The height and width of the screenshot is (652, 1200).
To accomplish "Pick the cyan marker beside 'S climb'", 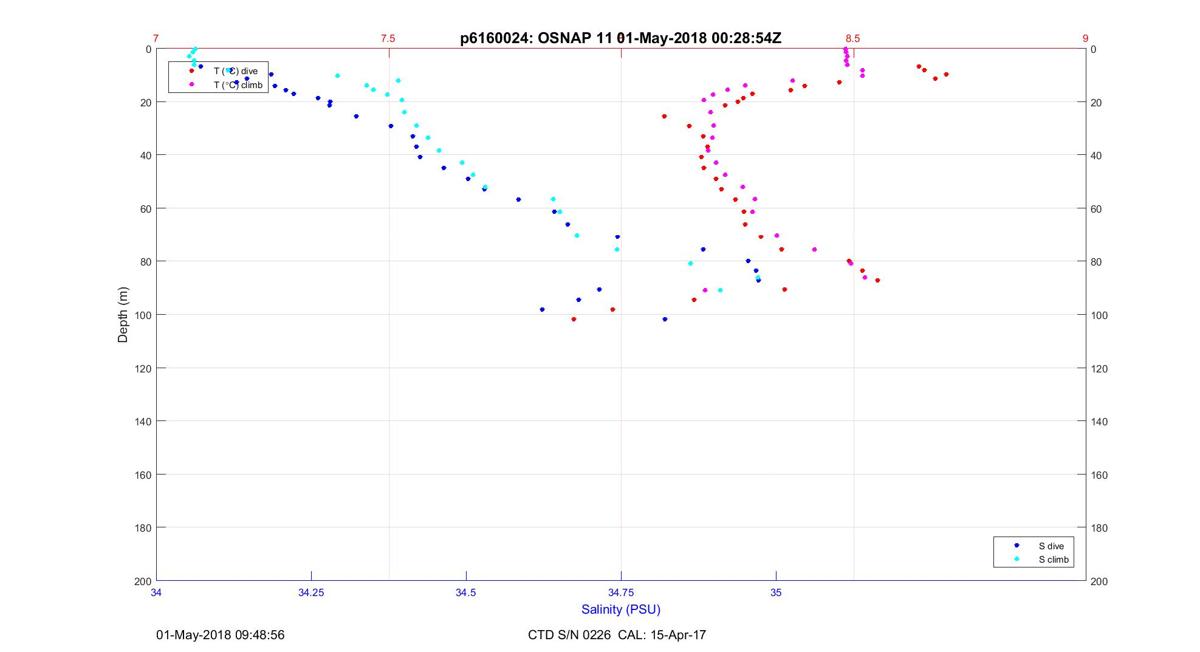I will (1016, 560).
